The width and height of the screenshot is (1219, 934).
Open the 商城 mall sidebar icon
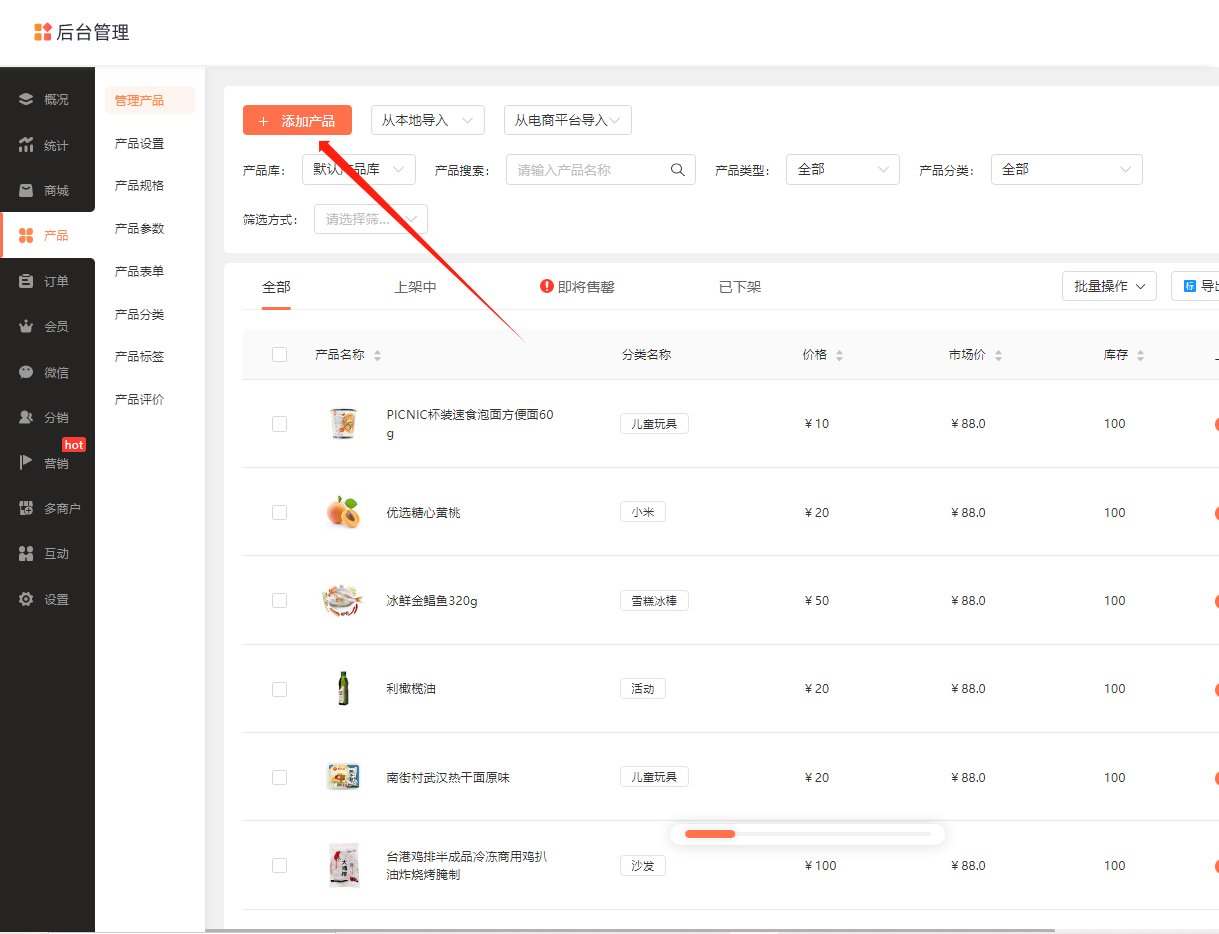coord(26,190)
